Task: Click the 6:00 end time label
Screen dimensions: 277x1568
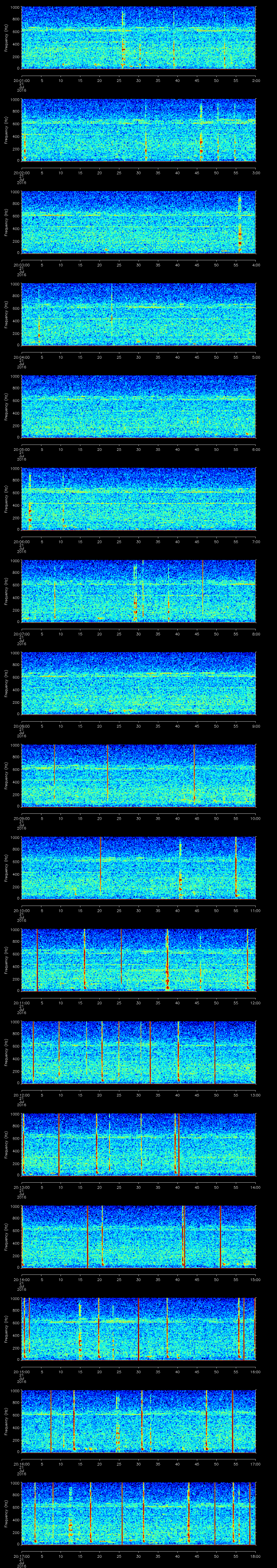Action: tap(256, 449)
